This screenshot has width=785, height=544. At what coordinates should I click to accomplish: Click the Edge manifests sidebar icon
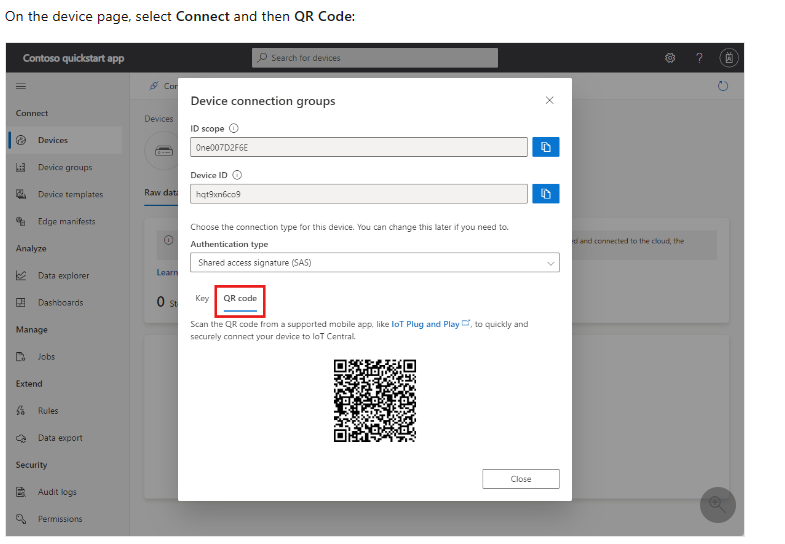pos(21,221)
